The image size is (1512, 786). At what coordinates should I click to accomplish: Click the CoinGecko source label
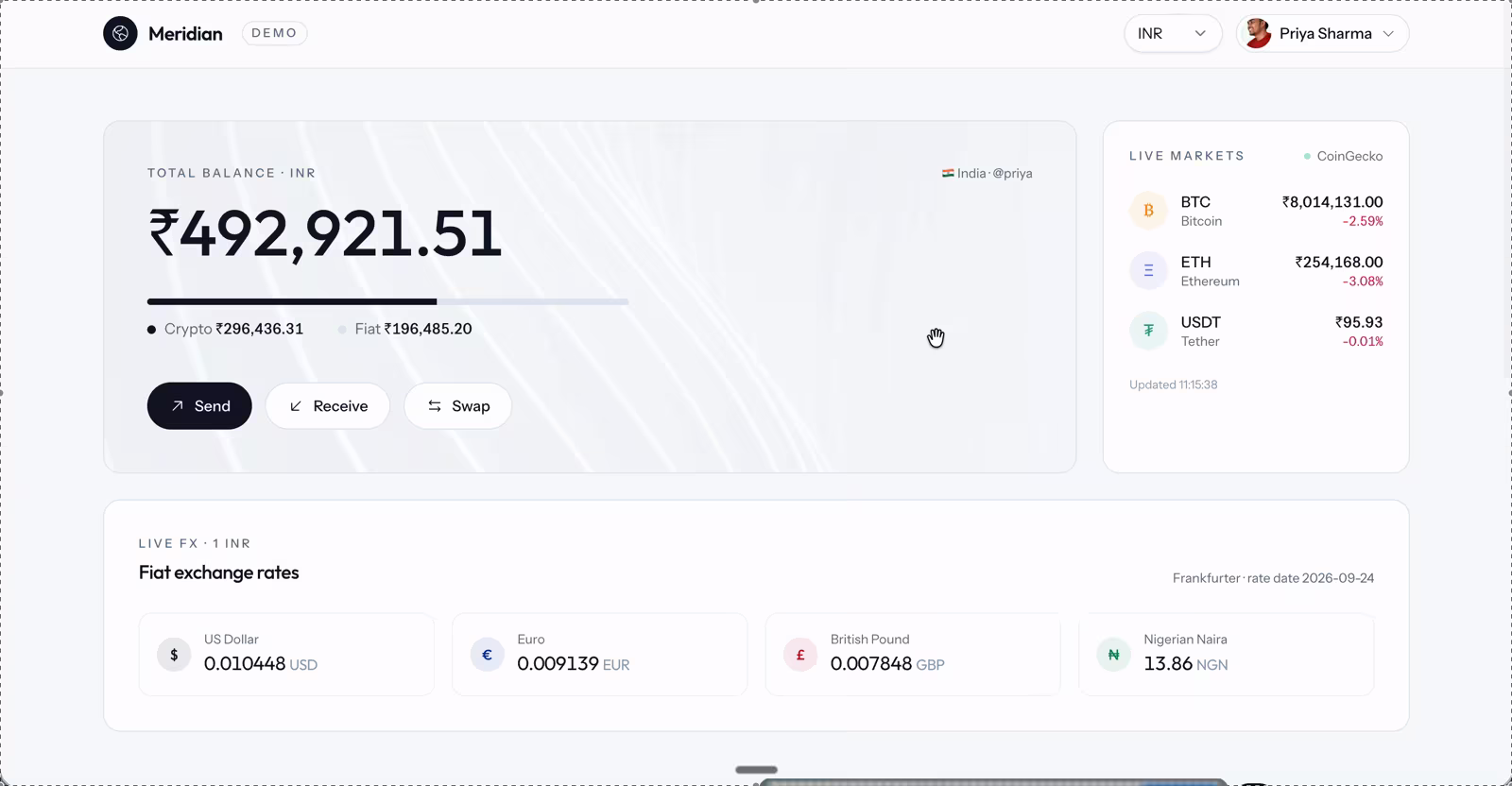coord(1349,156)
